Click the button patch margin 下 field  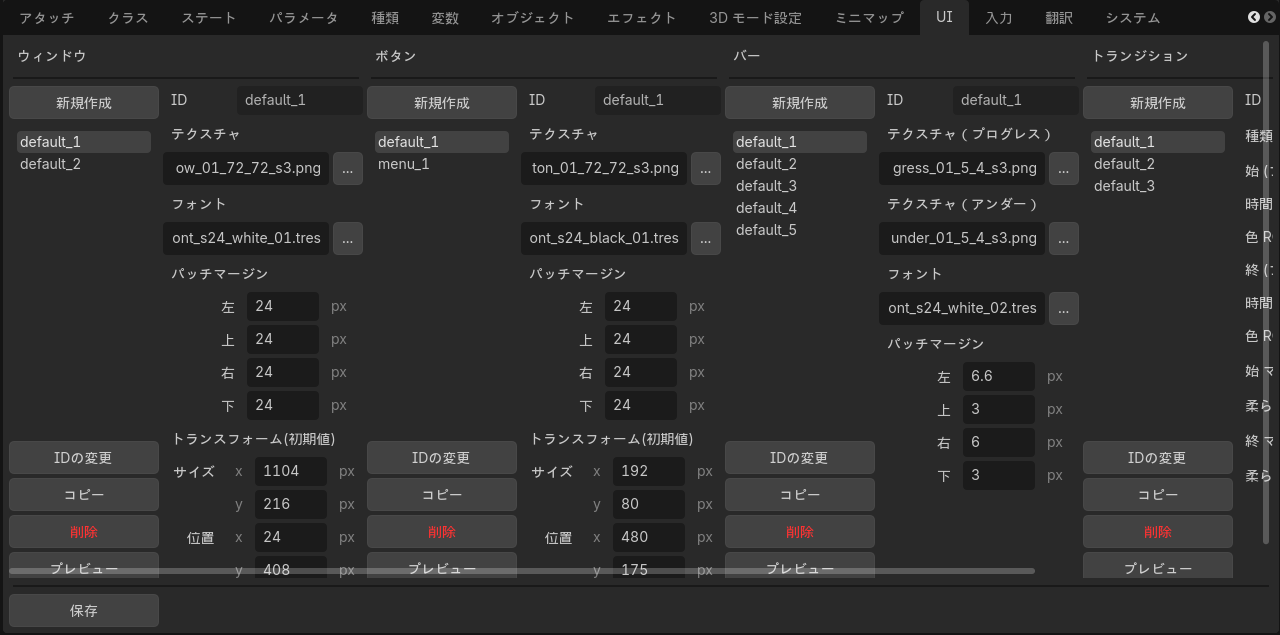point(641,406)
